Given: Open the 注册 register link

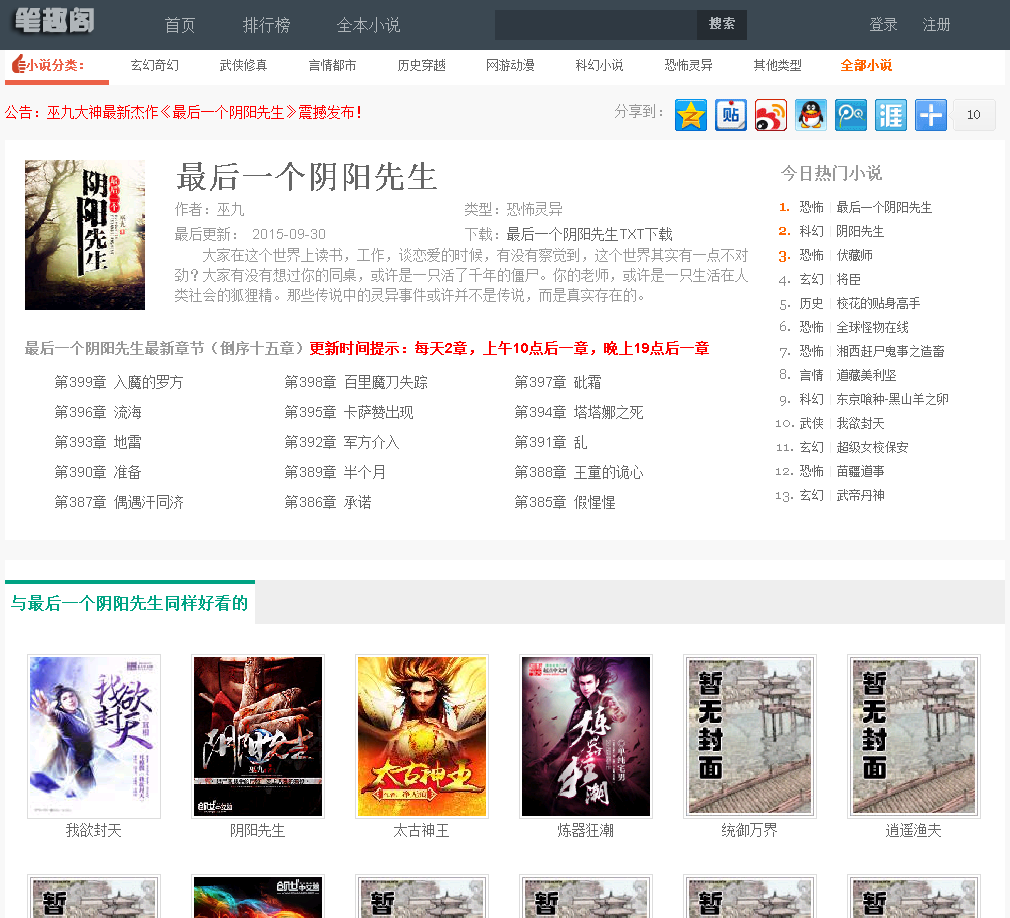Looking at the screenshot, I should tap(936, 24).
